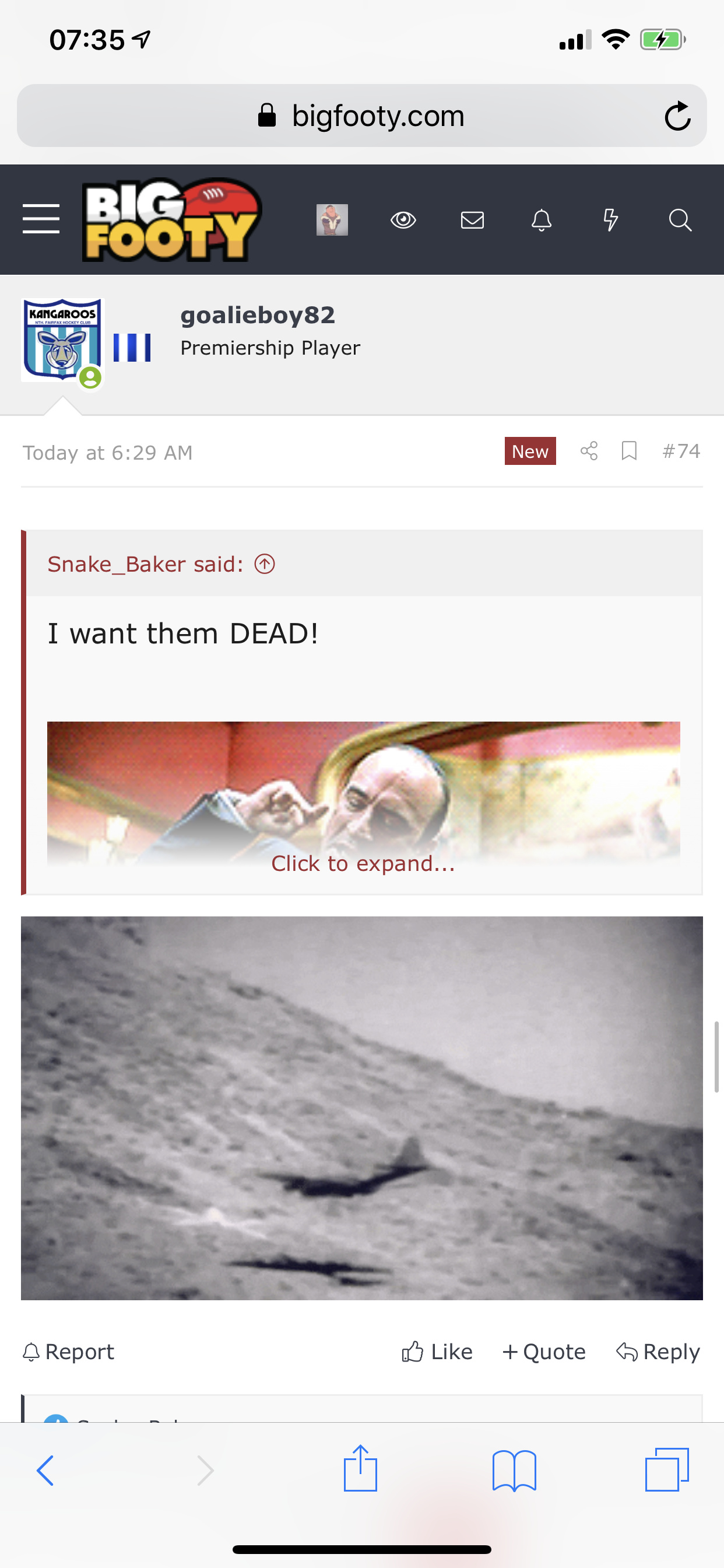The width and height of the screenshot is (724, 1568).
Task: Open goalieboy82's profile name
Action: 258,314
